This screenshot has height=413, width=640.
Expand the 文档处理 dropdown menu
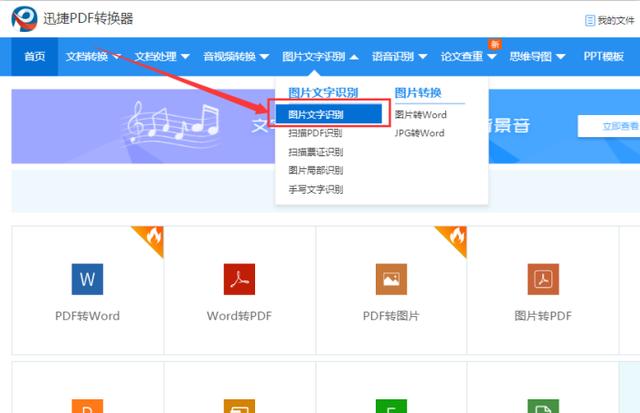(162, 57)
